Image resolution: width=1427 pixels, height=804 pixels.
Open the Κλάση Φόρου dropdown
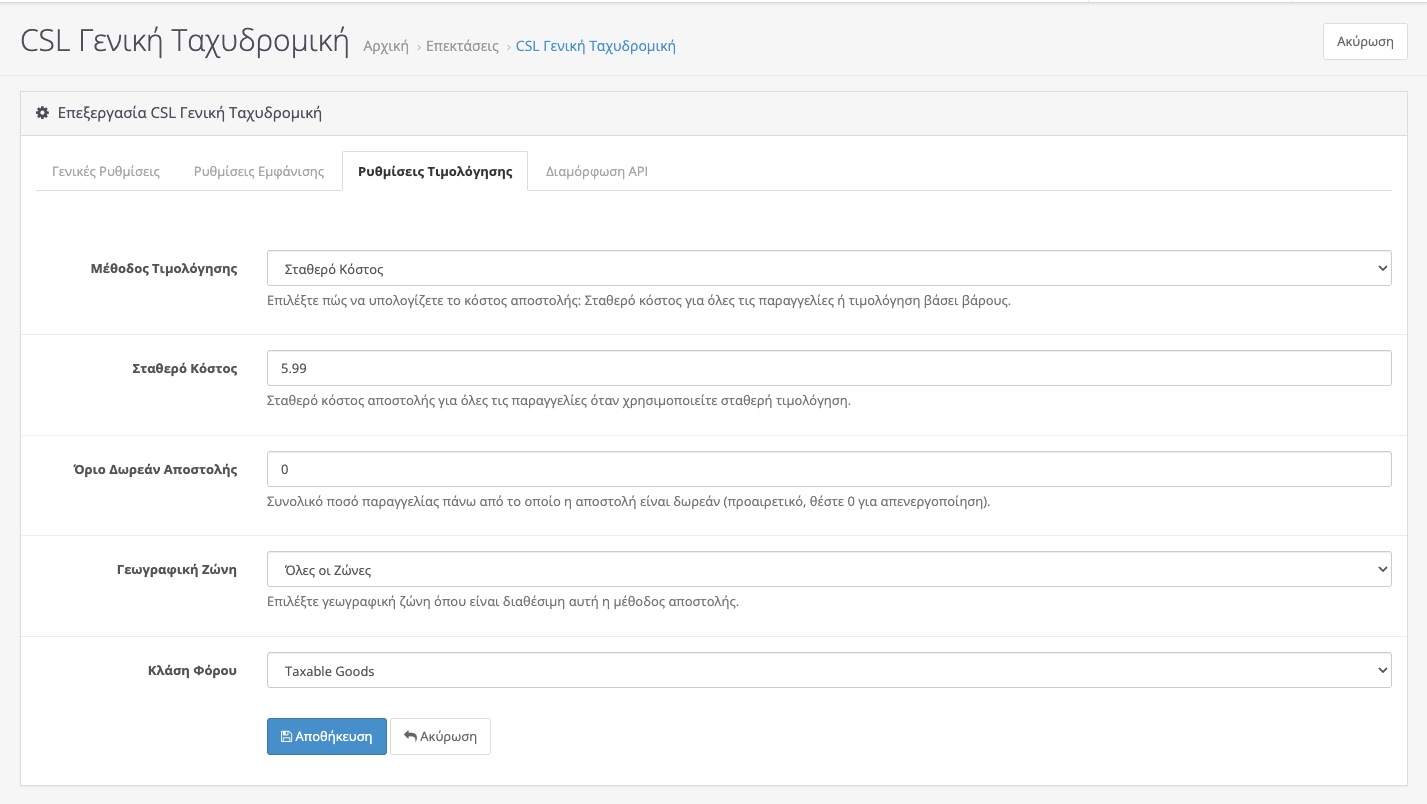click(829, 670)
